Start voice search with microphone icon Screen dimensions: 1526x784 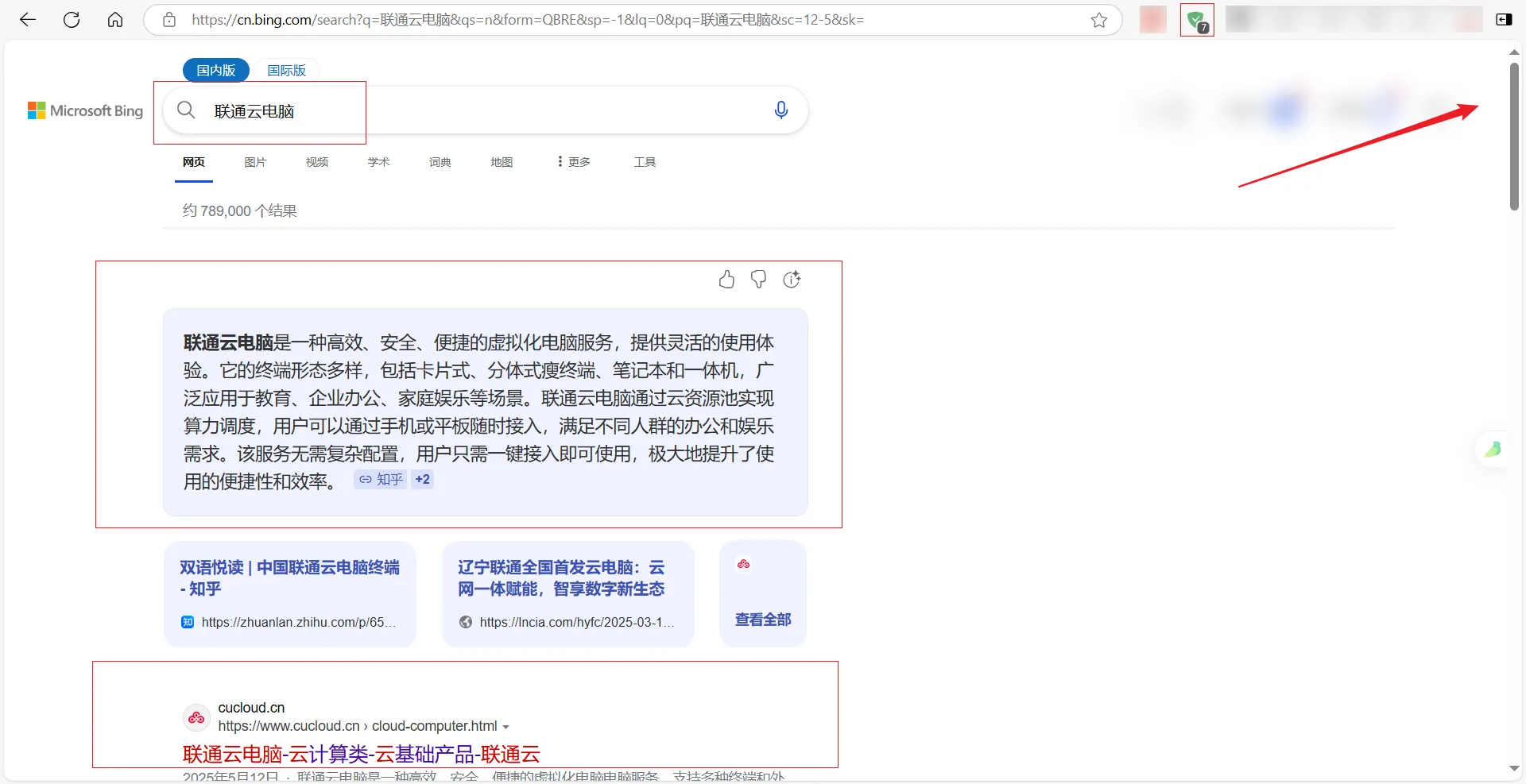click(x=780, y=110)
